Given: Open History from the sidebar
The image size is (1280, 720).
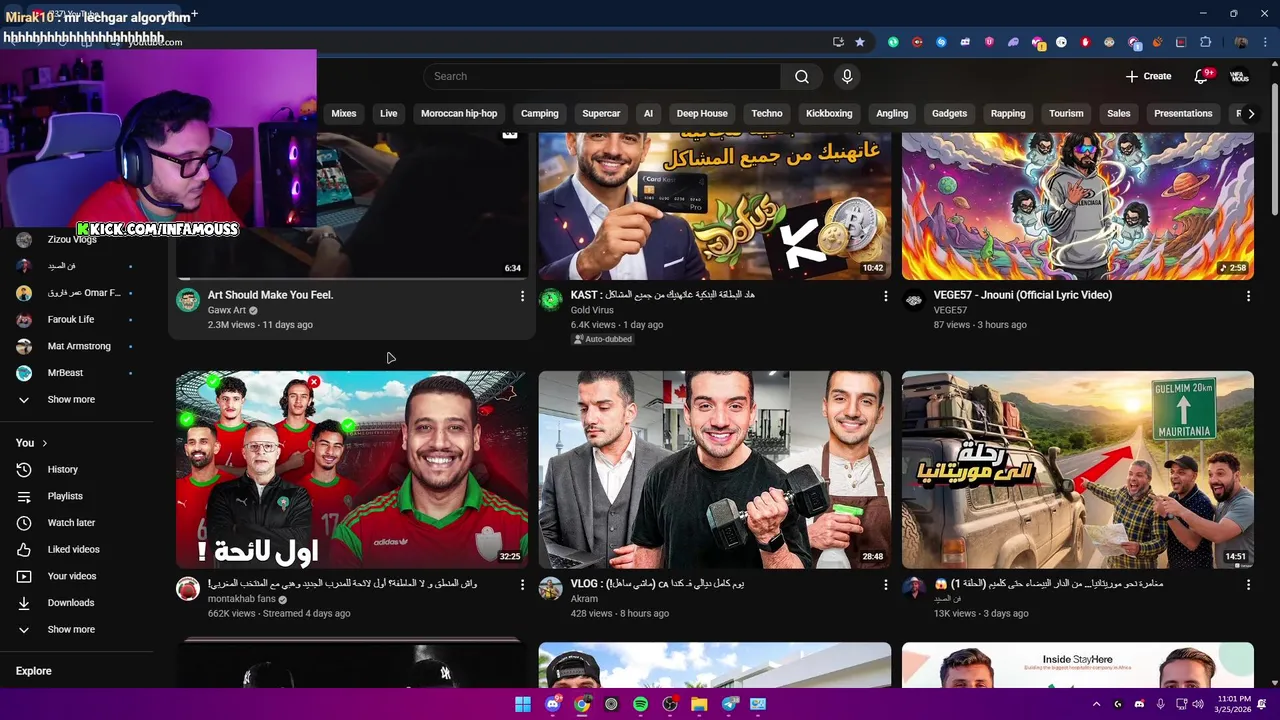Looking at the screenshot, I should point(76,469).
